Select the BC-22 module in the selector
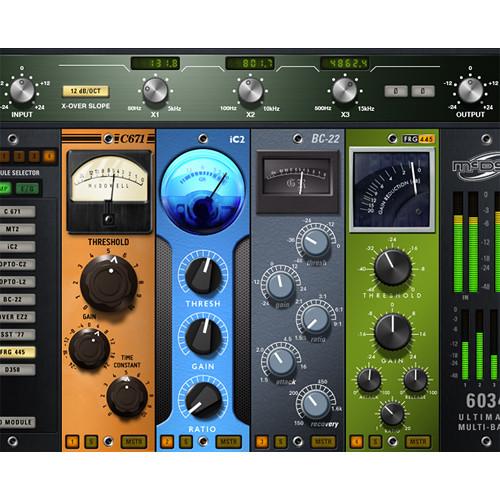 tap(17, 299)
